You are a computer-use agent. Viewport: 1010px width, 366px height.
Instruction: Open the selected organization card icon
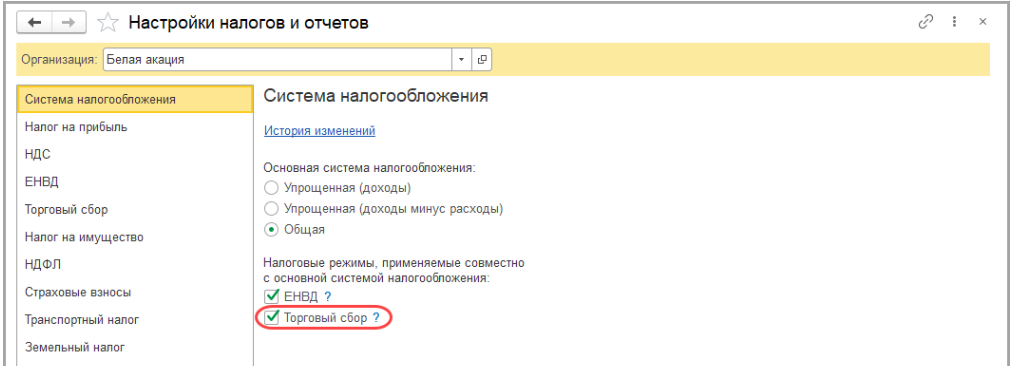click(481, 60)
